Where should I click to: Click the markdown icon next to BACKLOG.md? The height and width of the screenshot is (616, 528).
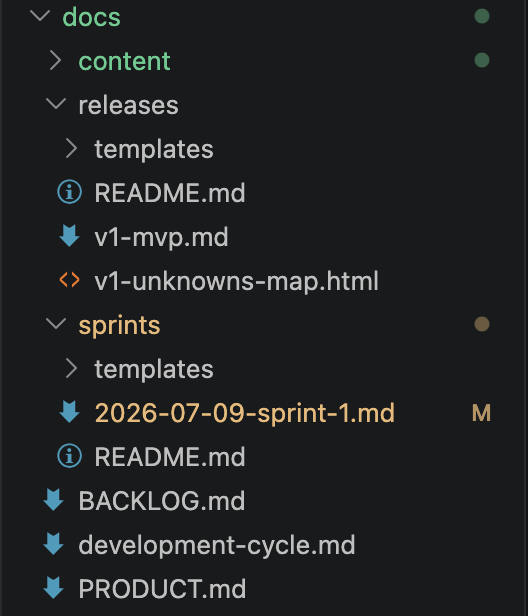click(53, 500)
